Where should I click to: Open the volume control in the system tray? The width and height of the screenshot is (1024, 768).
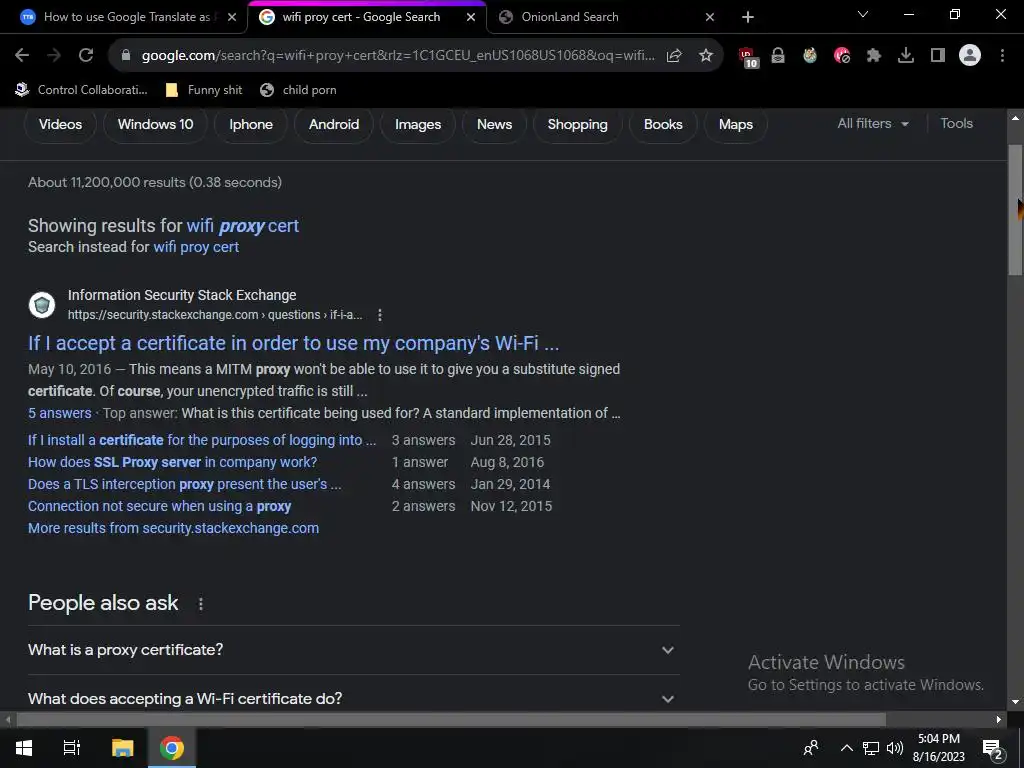pyautogui.click(x=895, y=748)
